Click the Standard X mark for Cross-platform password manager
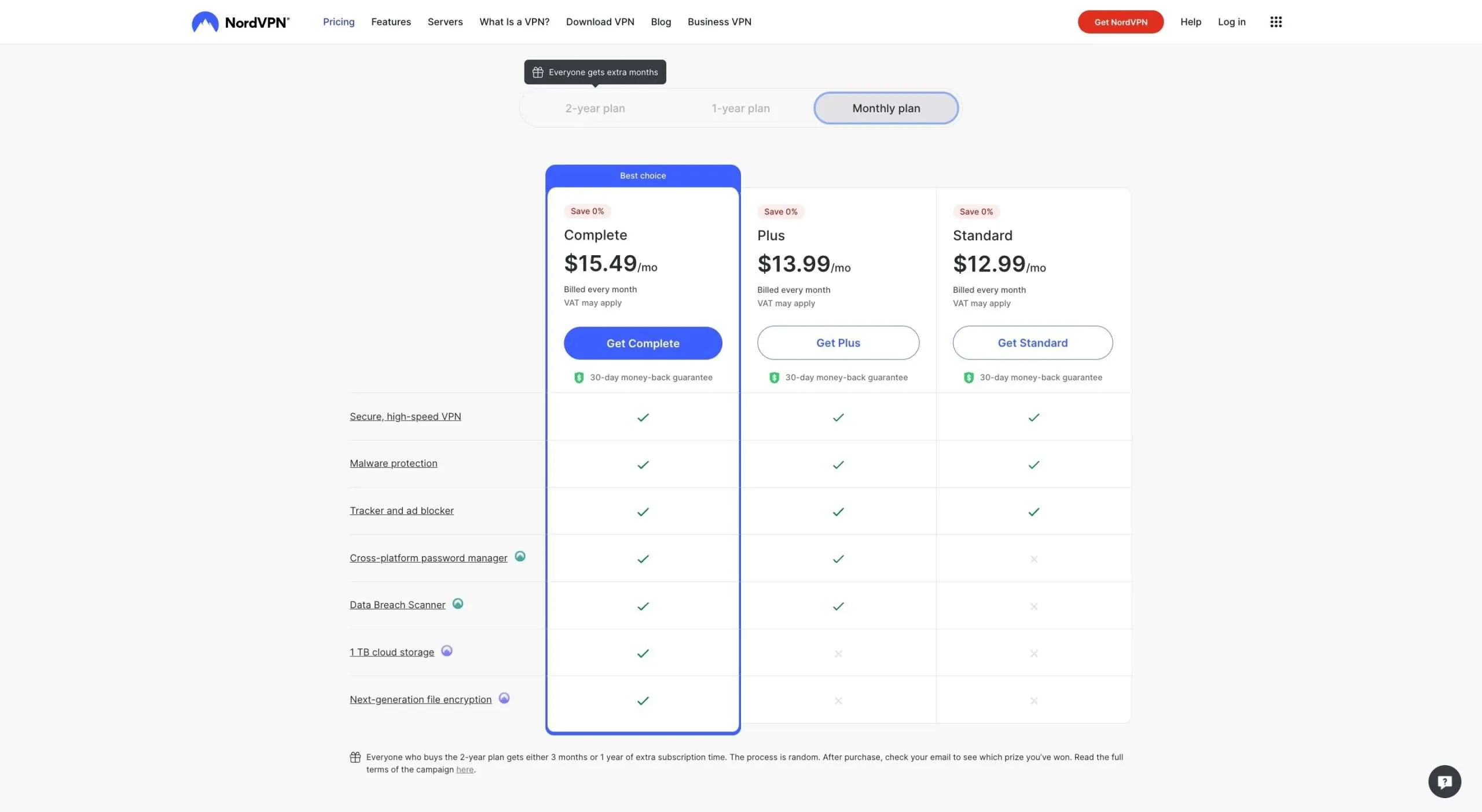 [x=1034, y=559]
